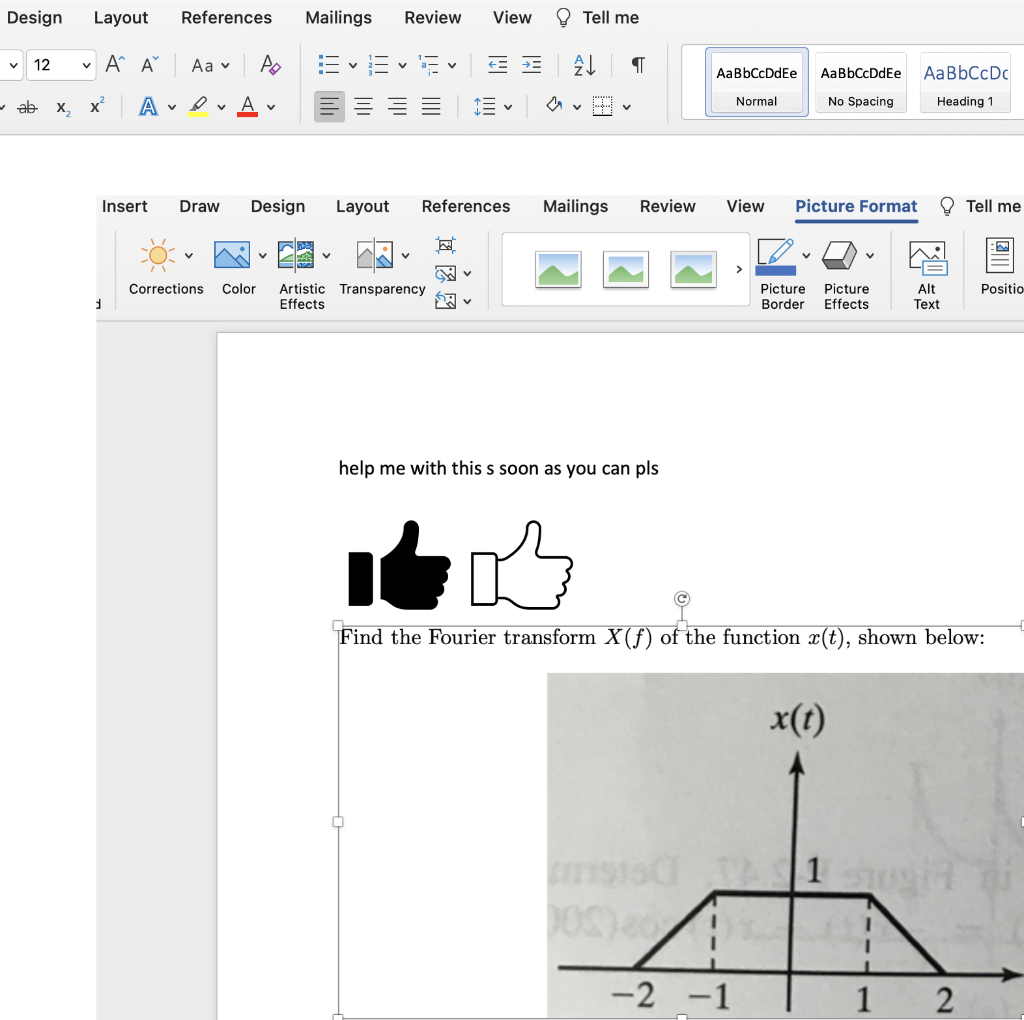Screen dimensions: 1024x1020
Task: Apply the No Spacing style
Action: [x=860, y=82]
